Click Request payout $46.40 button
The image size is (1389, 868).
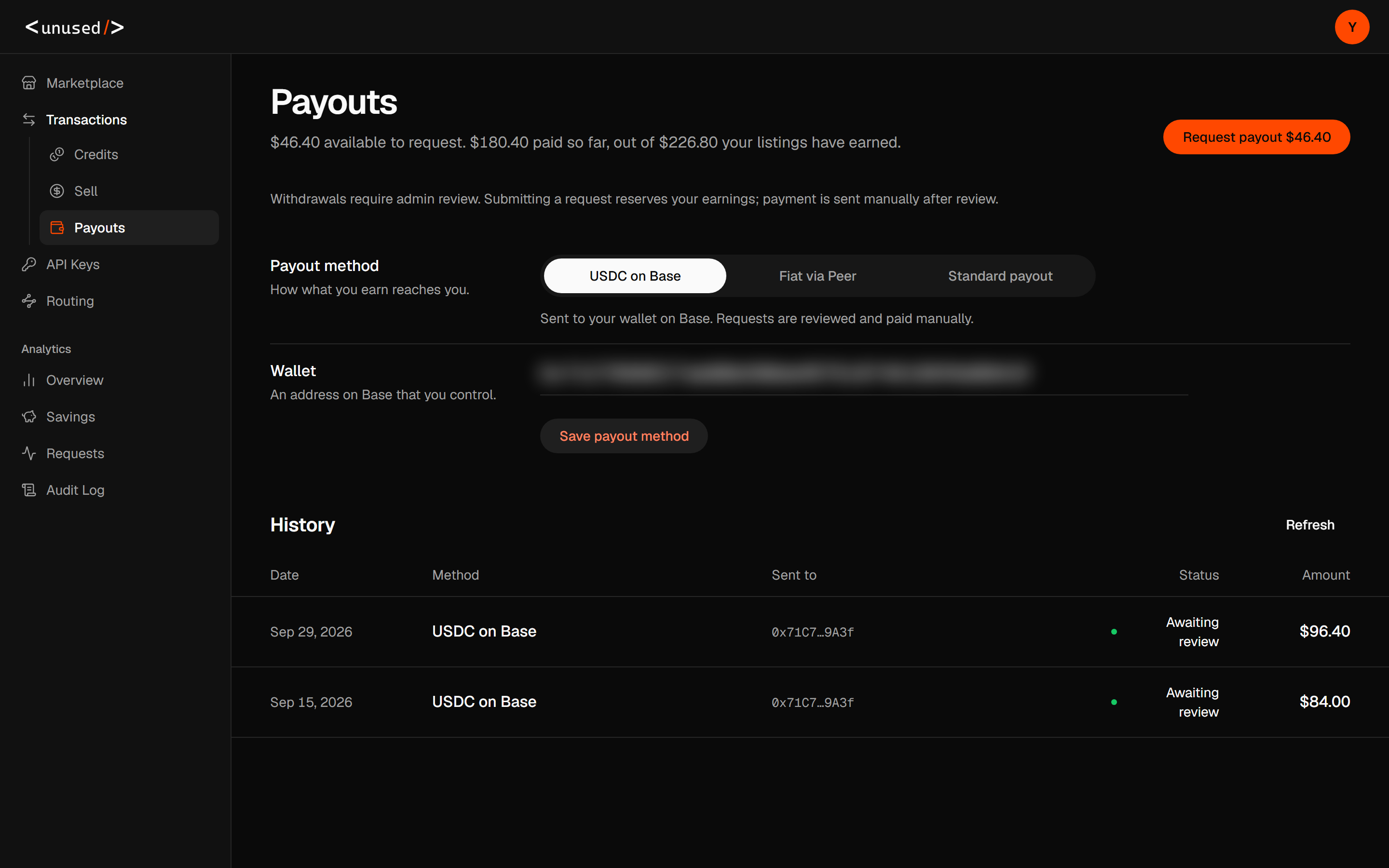click(1256, 137)
